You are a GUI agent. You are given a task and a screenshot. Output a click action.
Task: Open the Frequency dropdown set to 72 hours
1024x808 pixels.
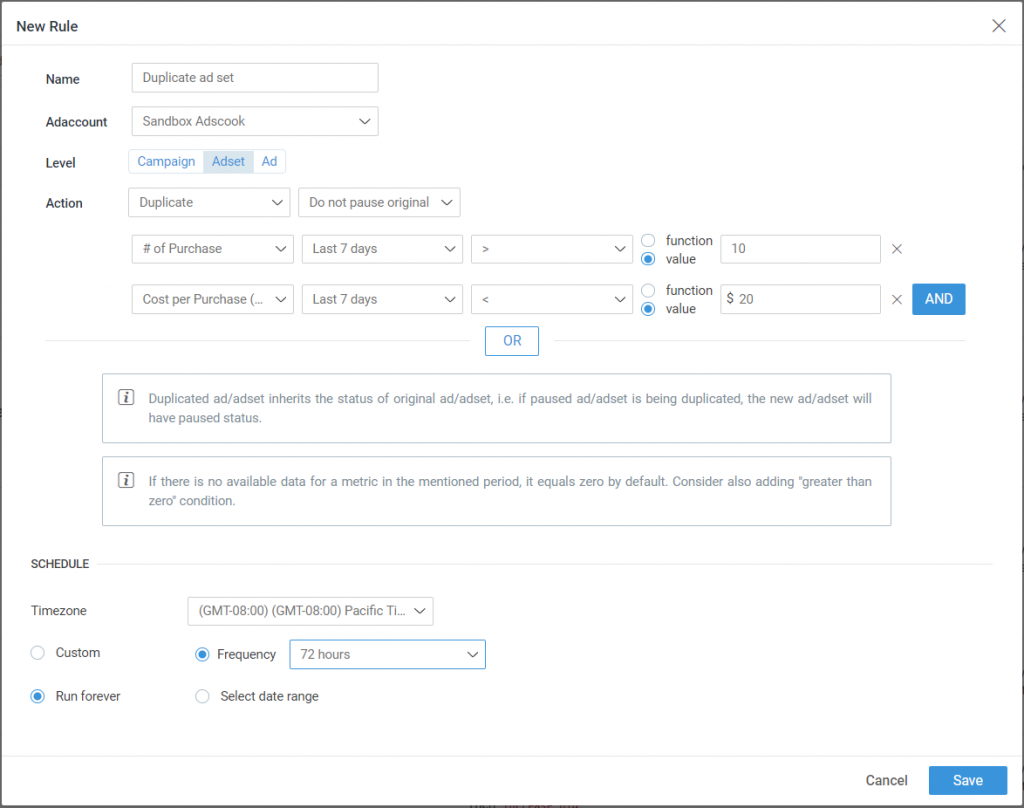pos(387,654)
